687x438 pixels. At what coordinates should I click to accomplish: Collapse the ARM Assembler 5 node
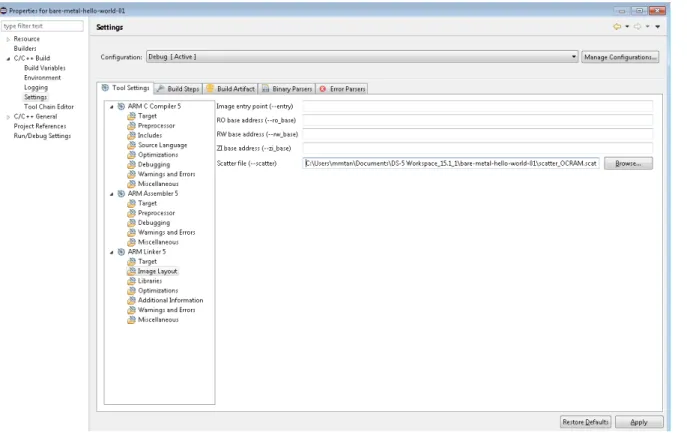(x=111, y=194)
